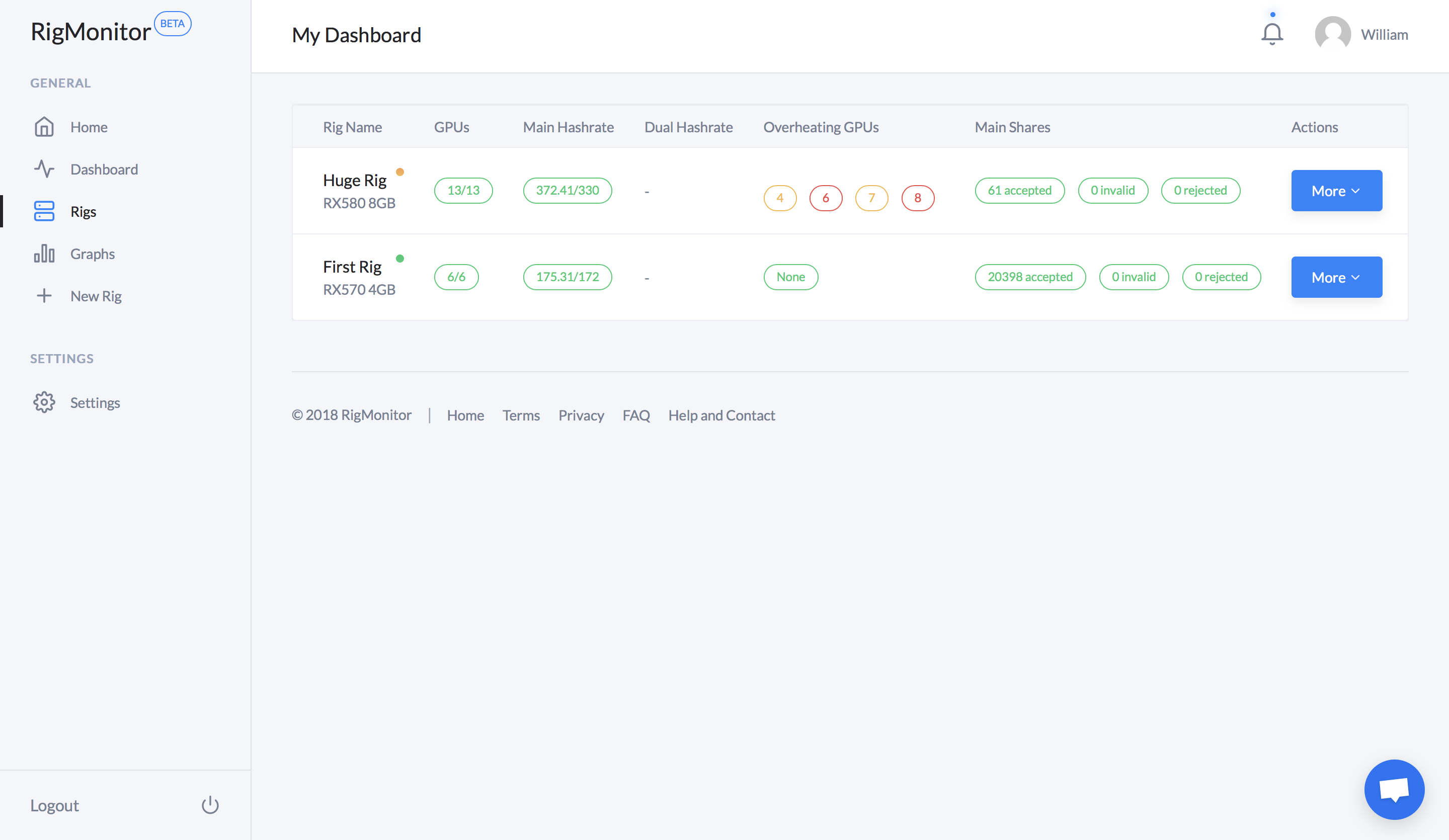
Task: Click the Overheating GPUs column header
Action: coord(821,127)
